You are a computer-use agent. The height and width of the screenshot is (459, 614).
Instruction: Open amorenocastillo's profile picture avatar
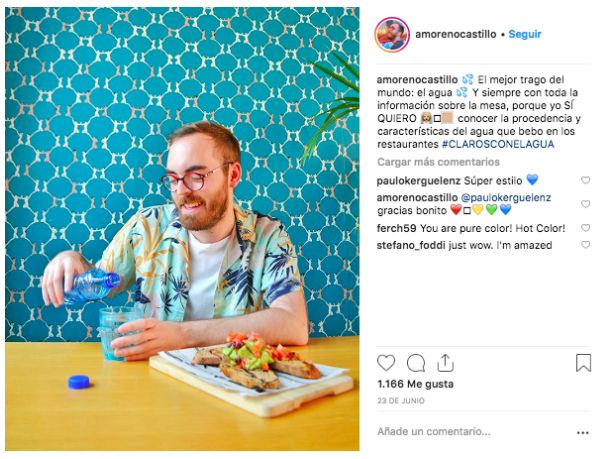392,34
